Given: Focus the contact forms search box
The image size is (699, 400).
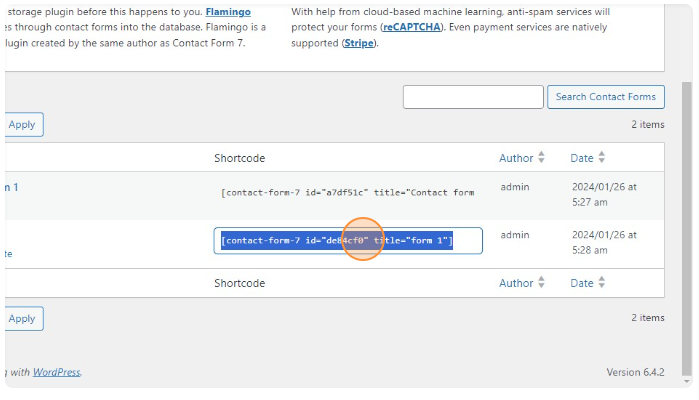Looking at the screenshot, I should [x=471, y=97].
